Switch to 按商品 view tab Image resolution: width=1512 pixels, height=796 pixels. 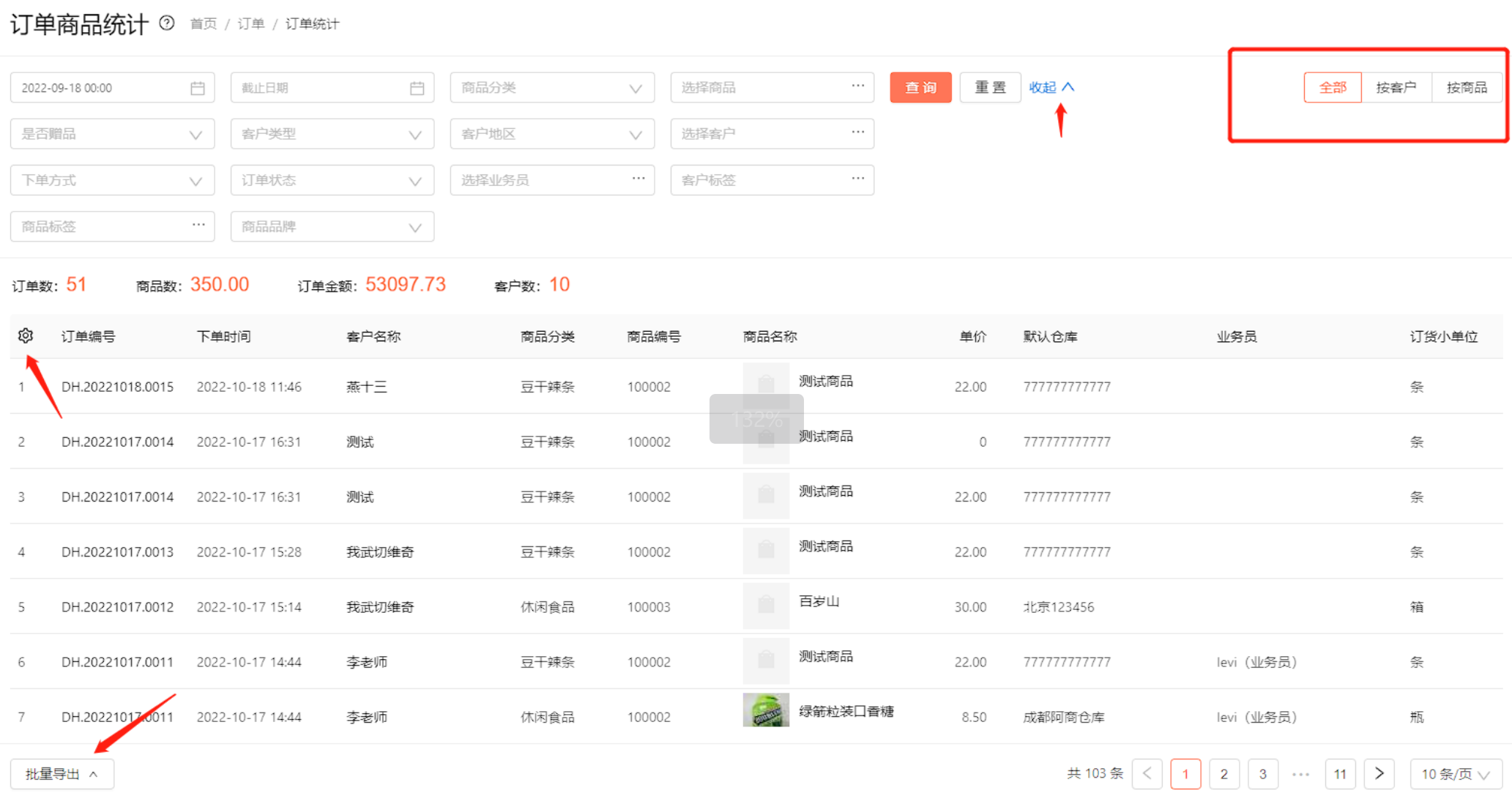(1467, 87)
